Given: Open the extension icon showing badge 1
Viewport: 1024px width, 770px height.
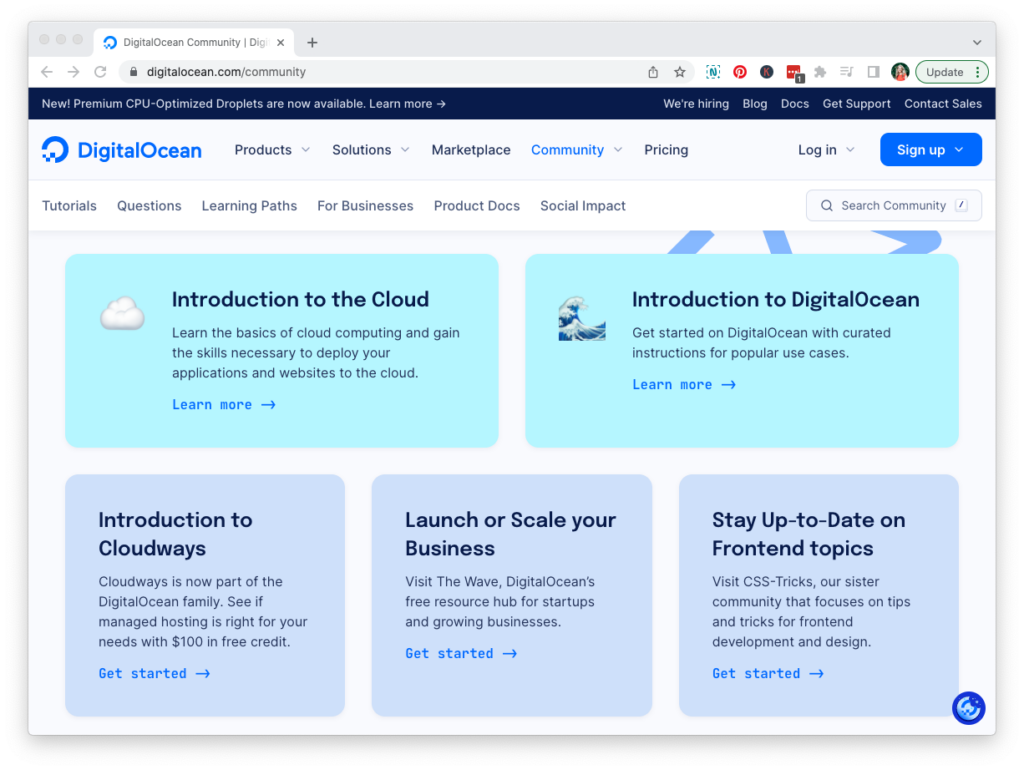Looking at the screenshot, I should 794,71.
